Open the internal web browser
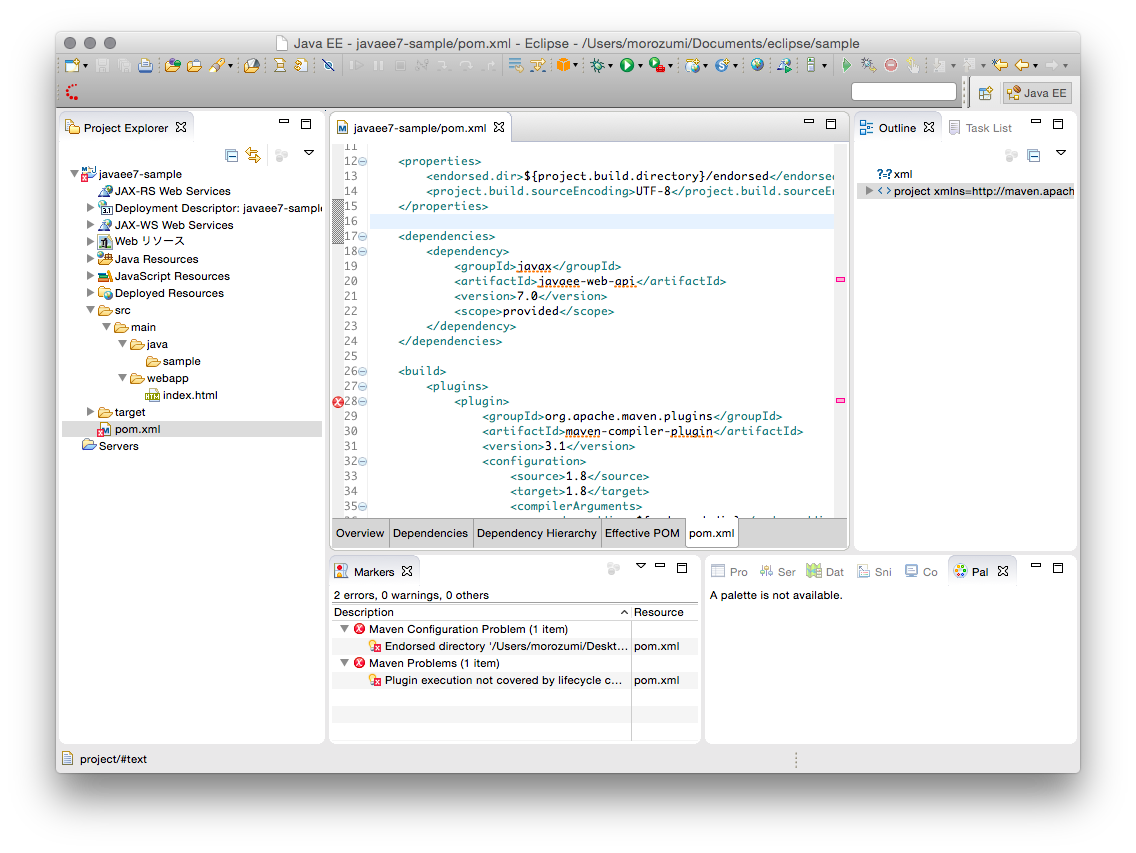 pos(758,64)
